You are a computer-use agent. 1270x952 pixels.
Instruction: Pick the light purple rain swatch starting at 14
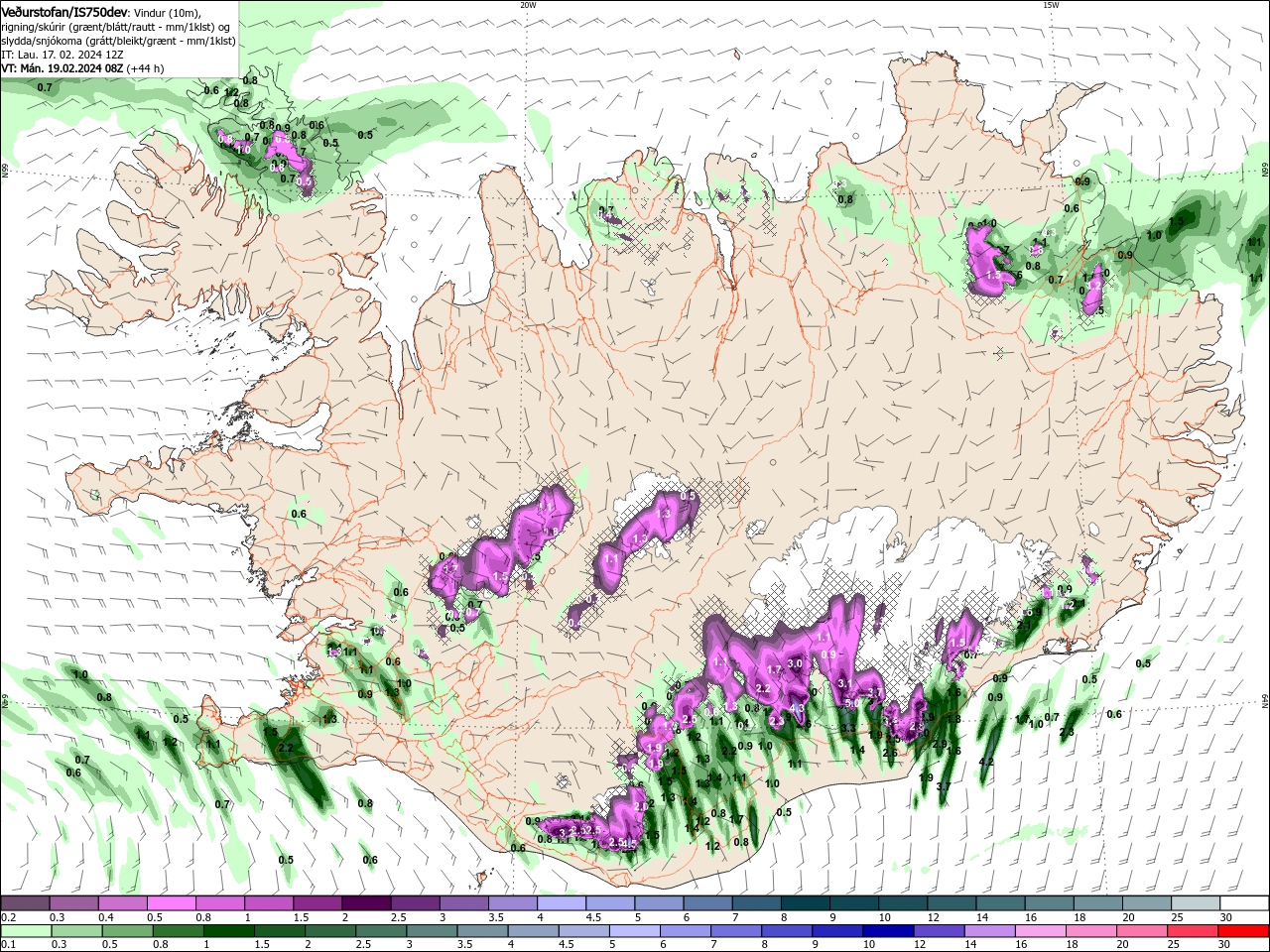click(x=990, y=931)
